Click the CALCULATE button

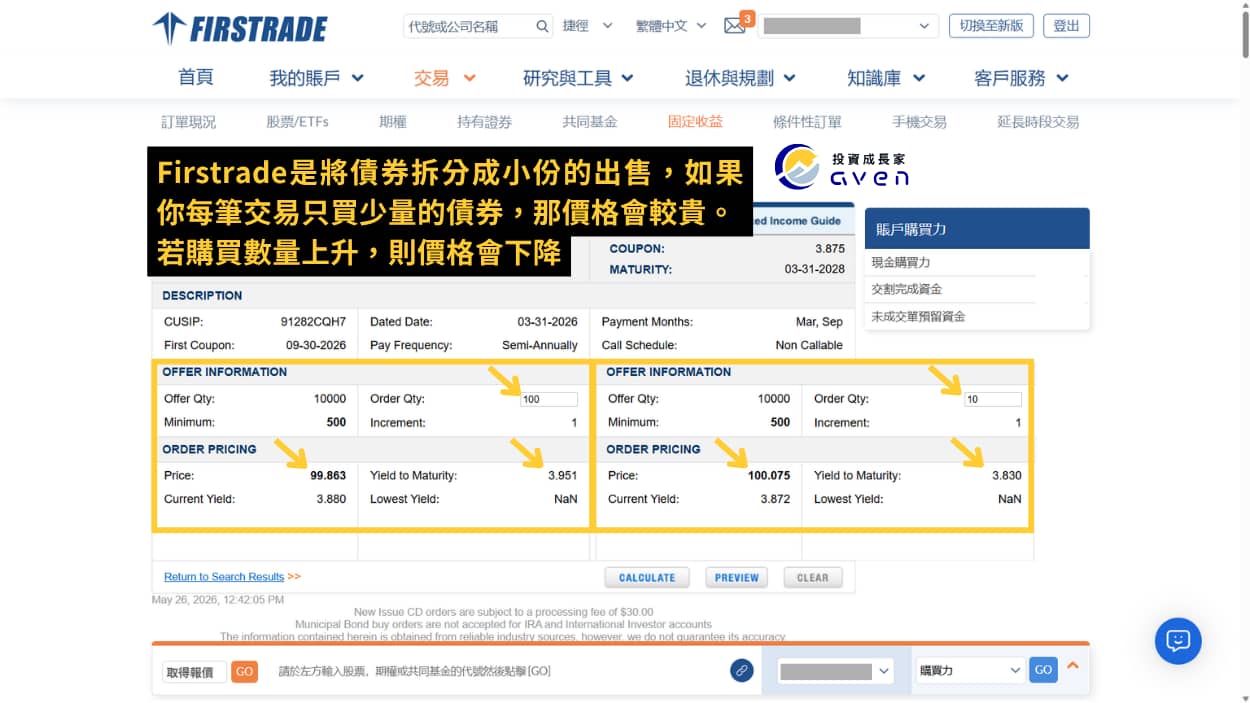click(x=647, y=577)
